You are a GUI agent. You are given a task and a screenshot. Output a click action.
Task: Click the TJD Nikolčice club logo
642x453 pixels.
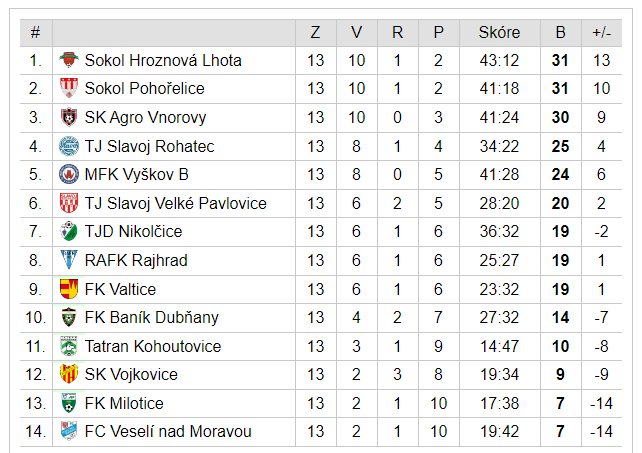[68, 232]
